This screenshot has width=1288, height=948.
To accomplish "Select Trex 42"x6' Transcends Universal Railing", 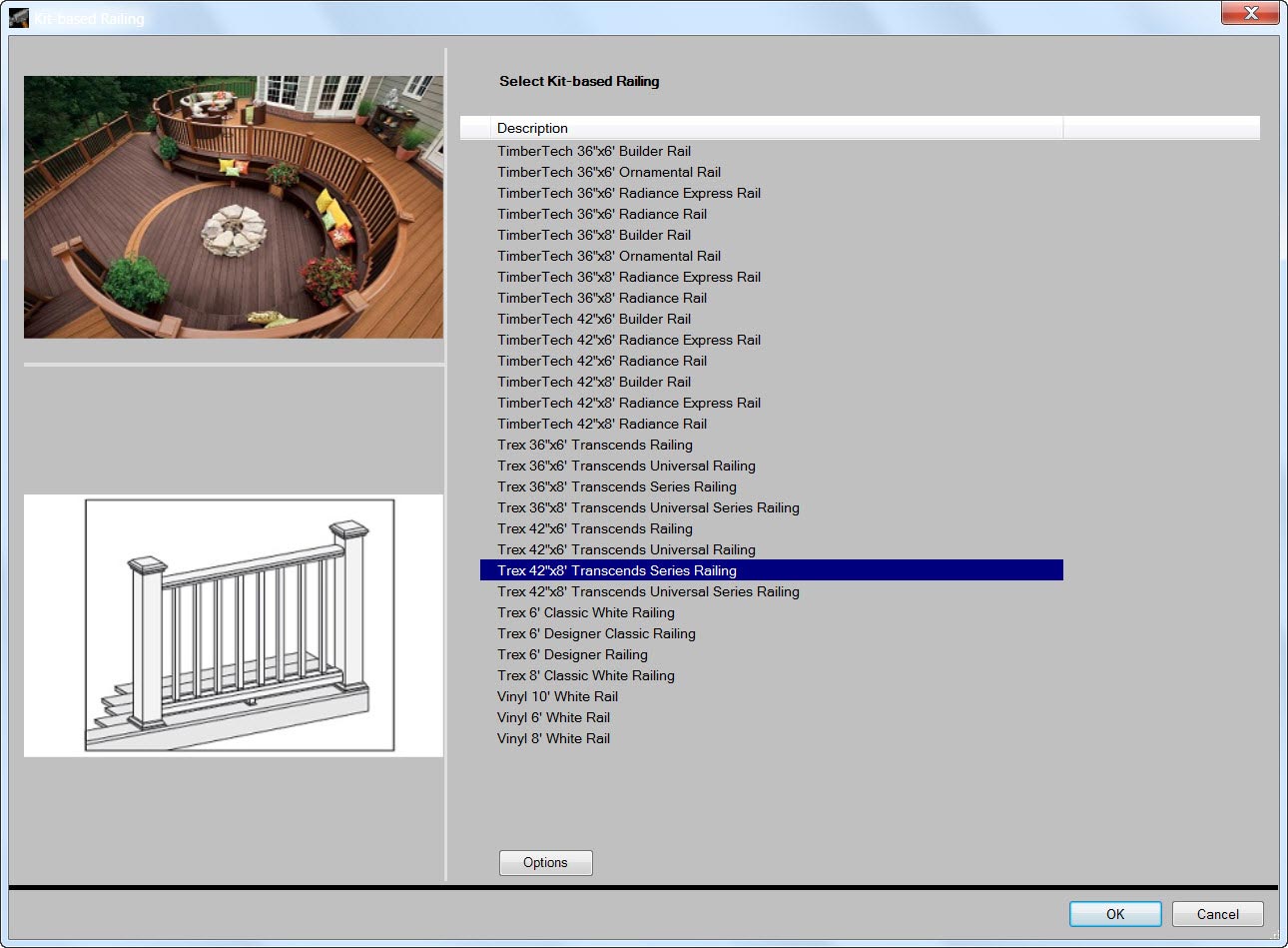I will coord(626,549).
